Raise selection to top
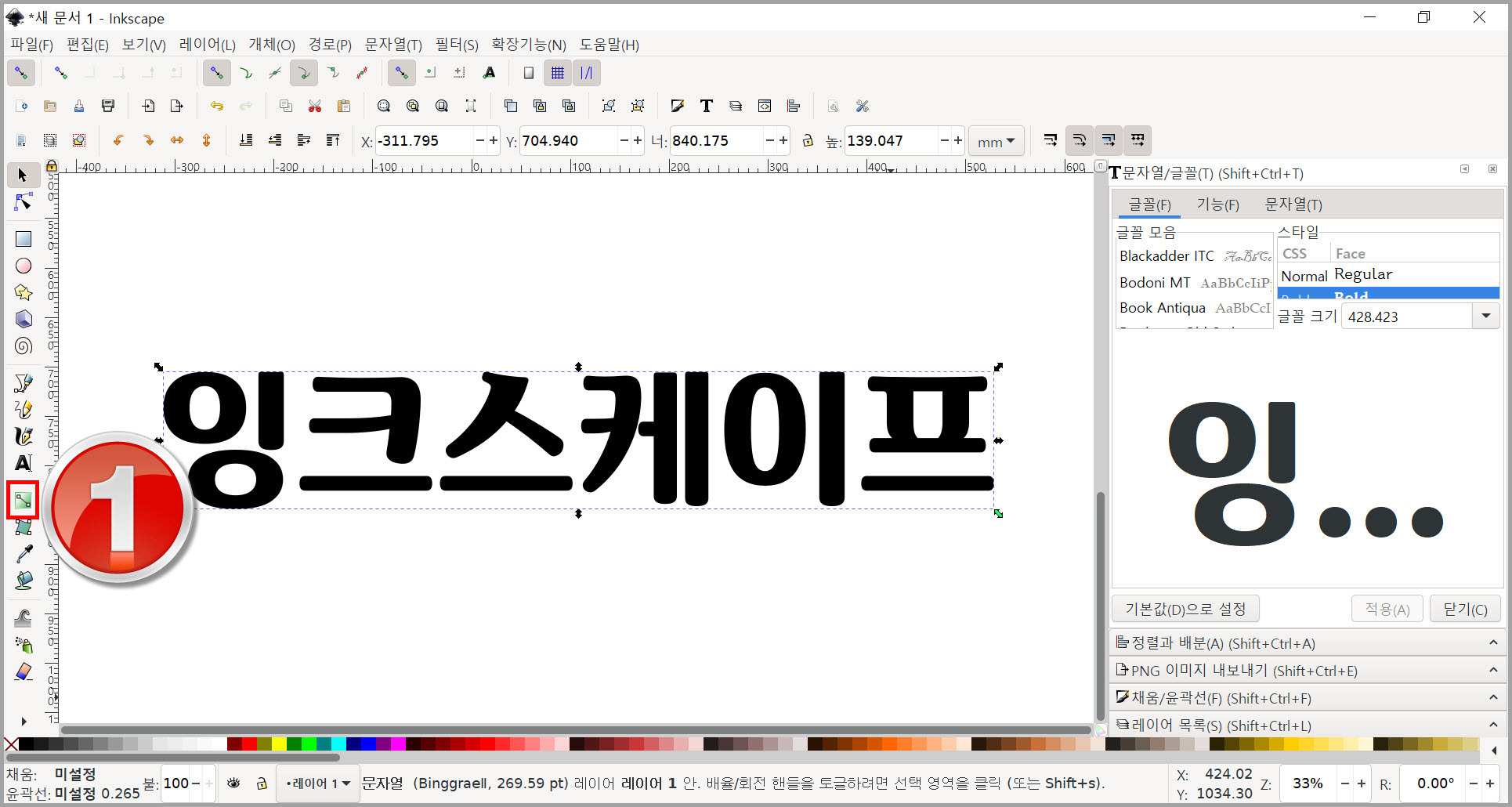1512x807 pixels. pyautogui.click(x=333, y=140)
